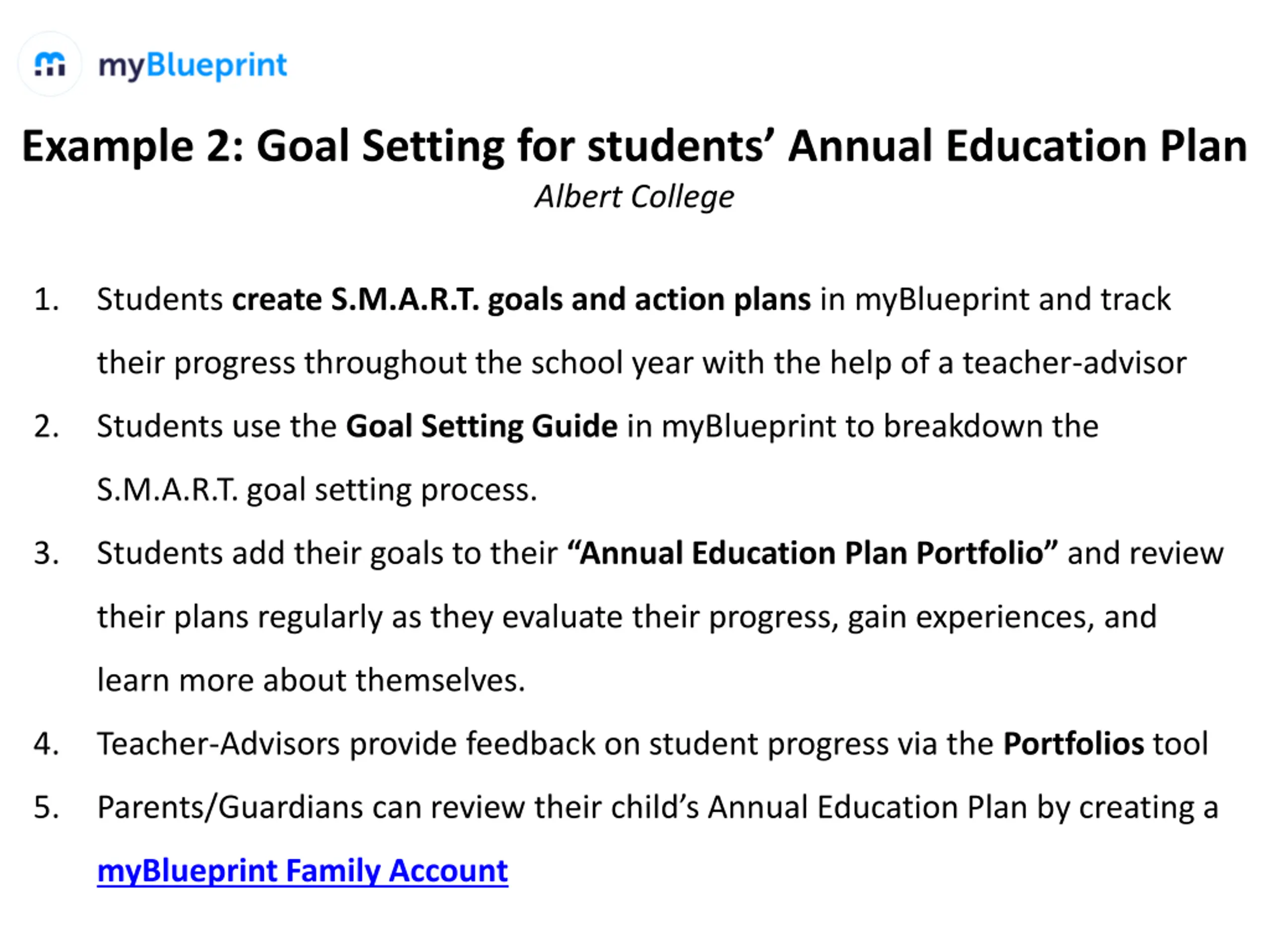The height and width of the screenshot is (952, 1270).
Task: Click list number 4
Action: pos(47,744)
